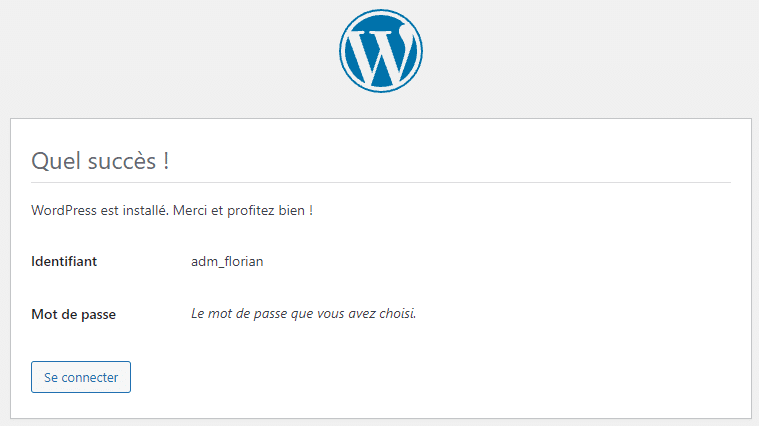Click the horizontal divider under the heading
Viewport: 759px width, 426px height.
(x=380, y=183)
